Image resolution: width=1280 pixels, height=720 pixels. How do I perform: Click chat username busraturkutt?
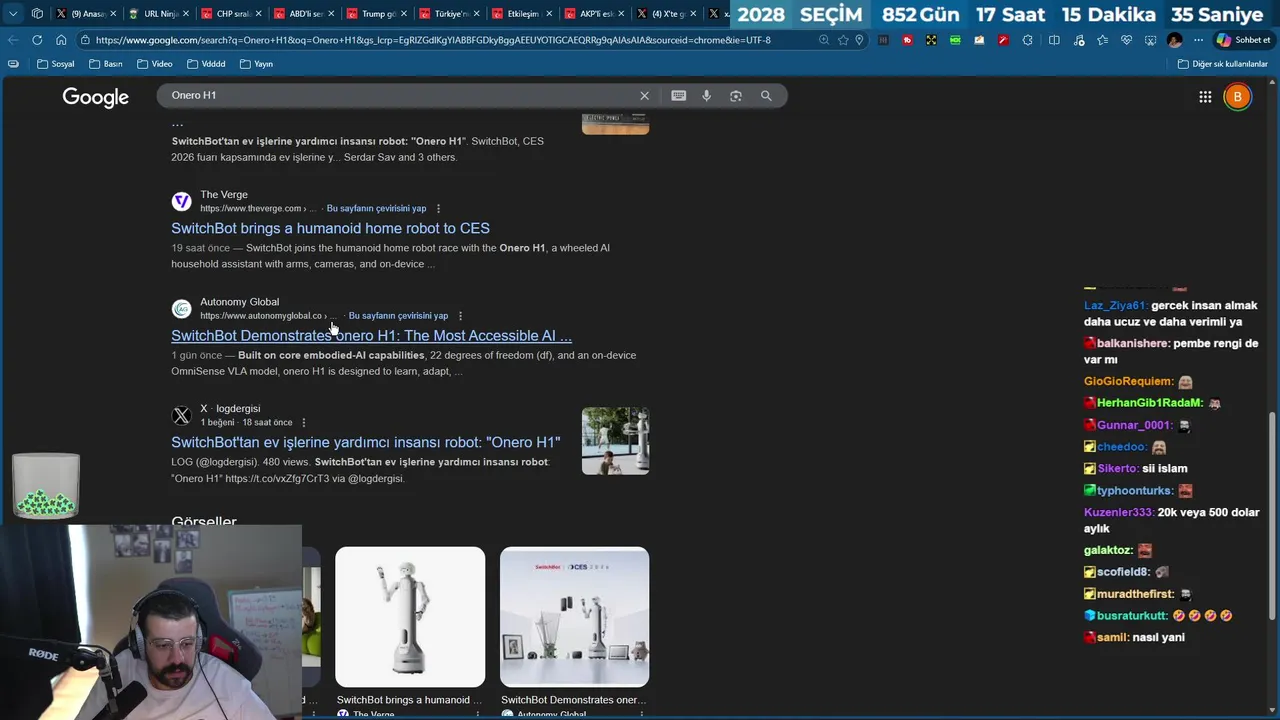1133,616
